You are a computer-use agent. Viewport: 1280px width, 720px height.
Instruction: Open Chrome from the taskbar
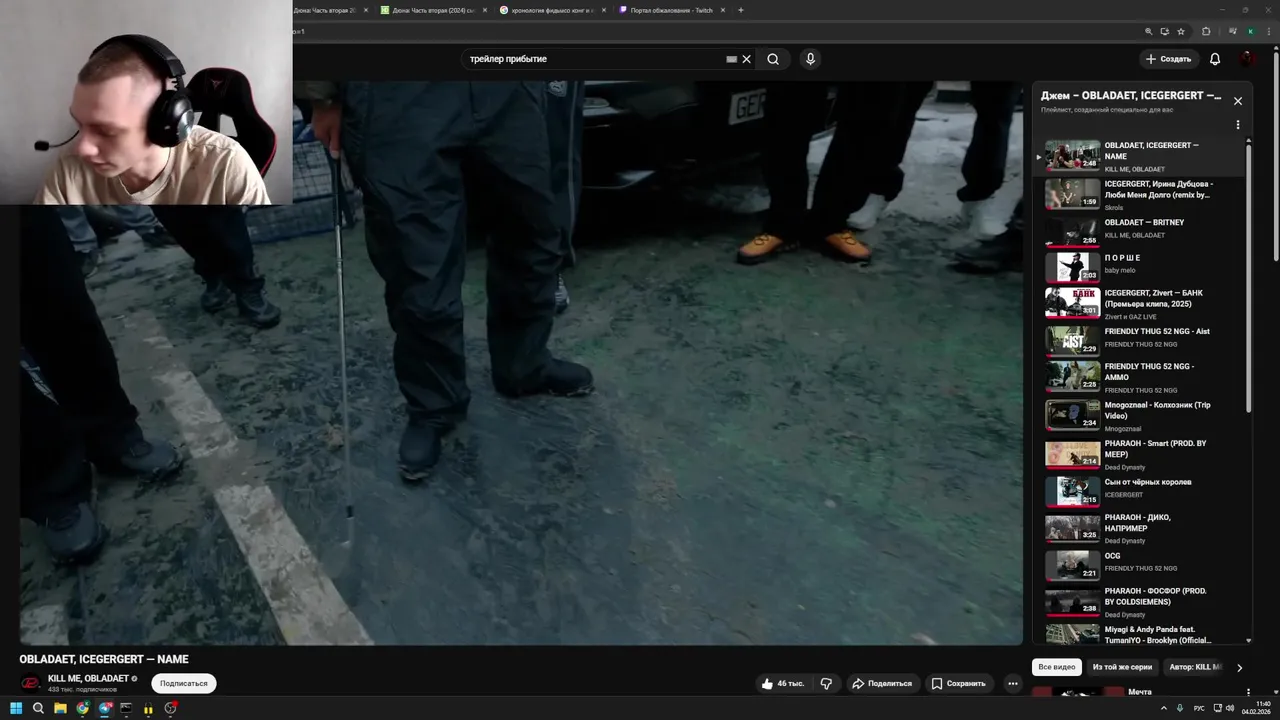tap(82, 708)
